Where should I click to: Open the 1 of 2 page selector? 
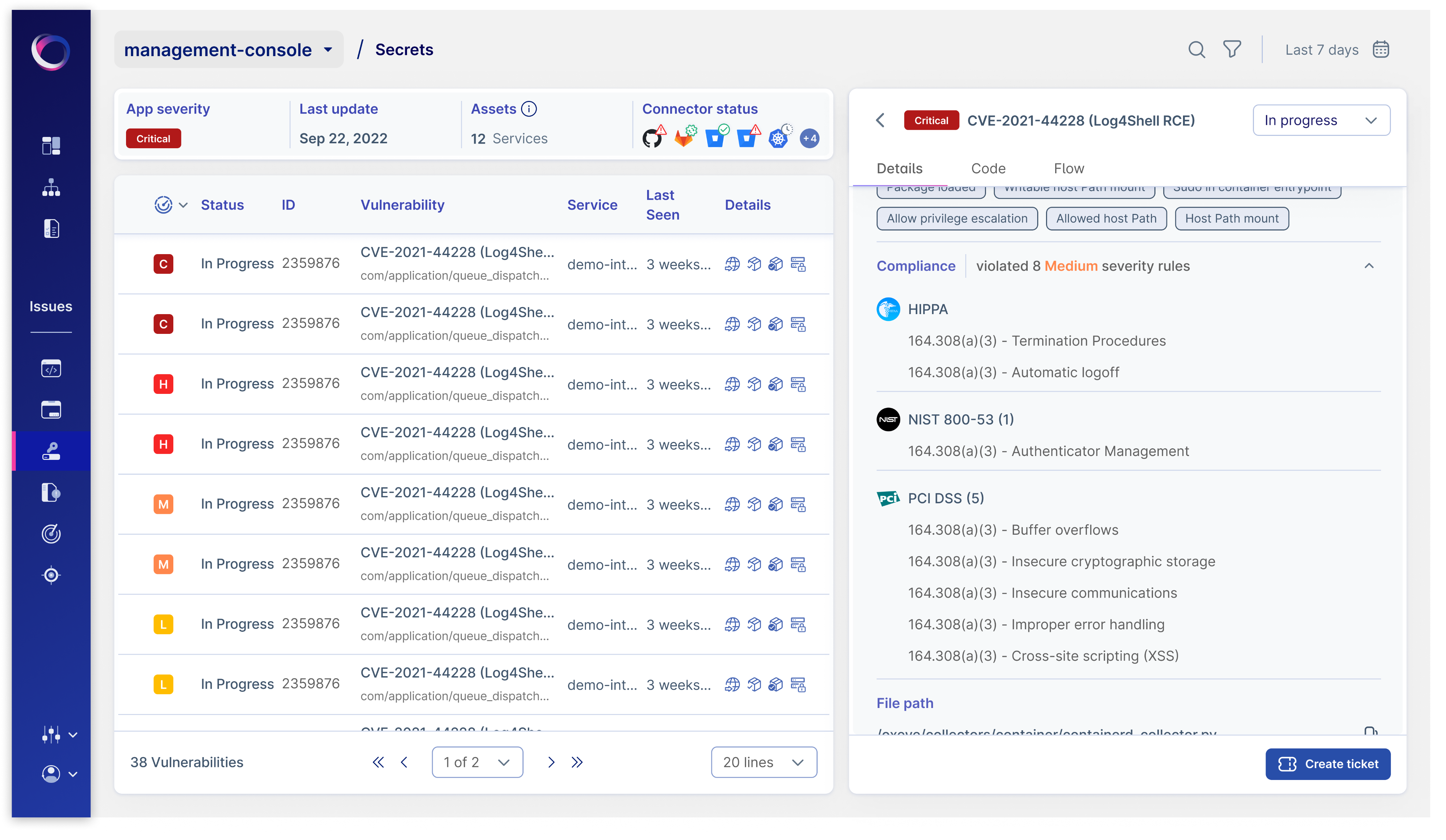(477, 762)
